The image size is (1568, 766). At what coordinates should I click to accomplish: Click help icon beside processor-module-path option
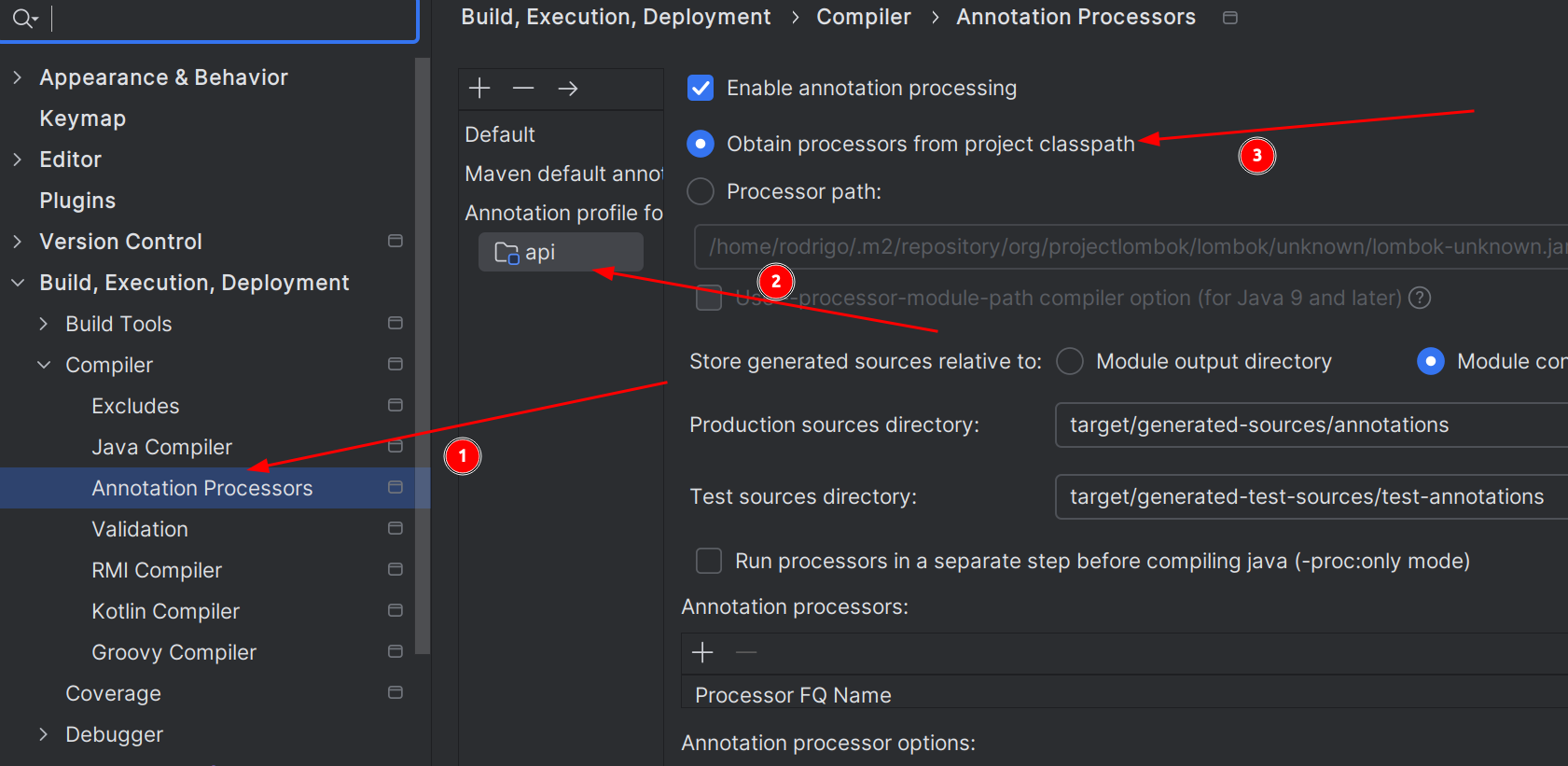(1420, 298)
